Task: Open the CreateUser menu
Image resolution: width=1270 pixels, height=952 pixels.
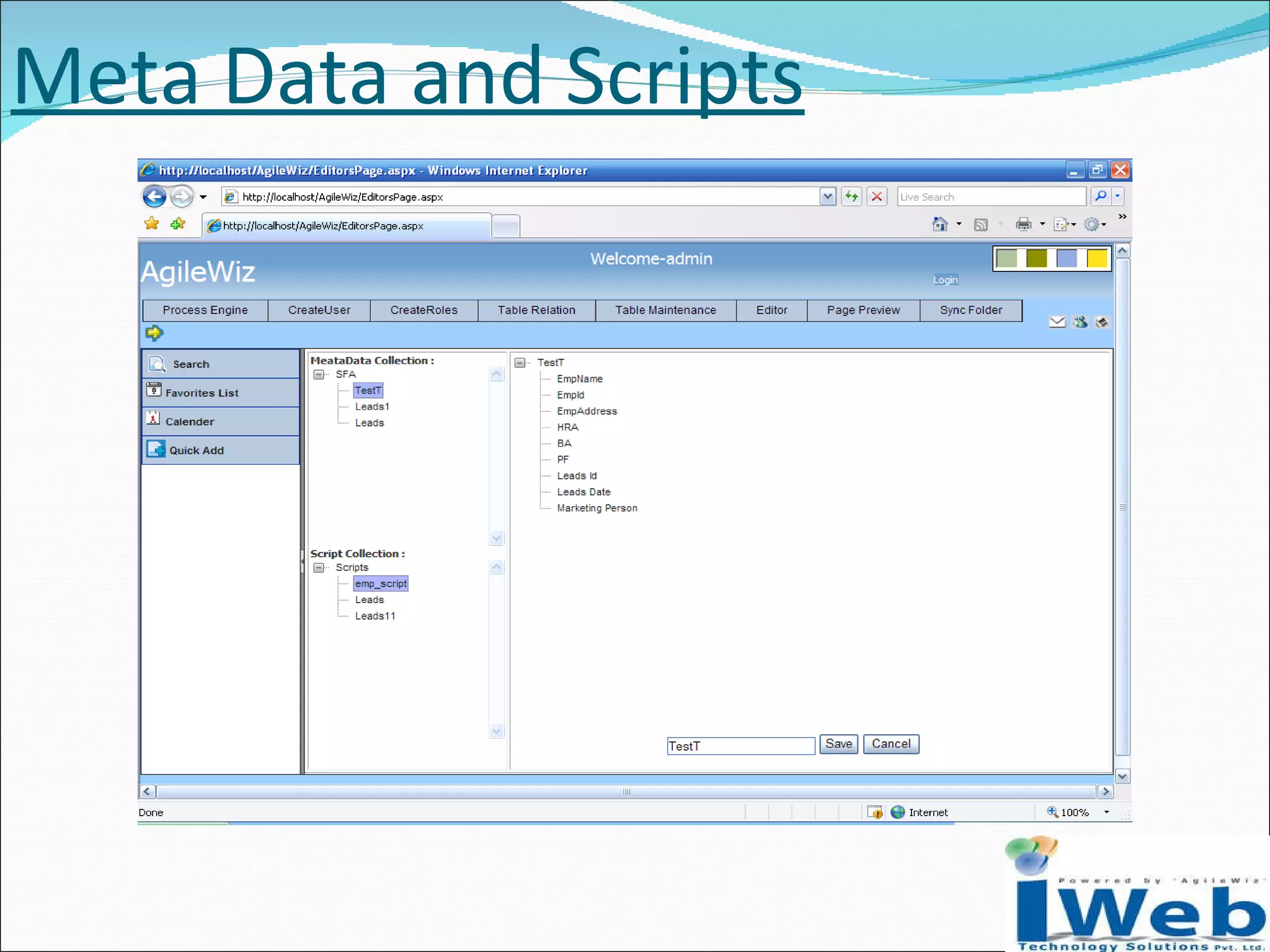Action: [319, 311]
